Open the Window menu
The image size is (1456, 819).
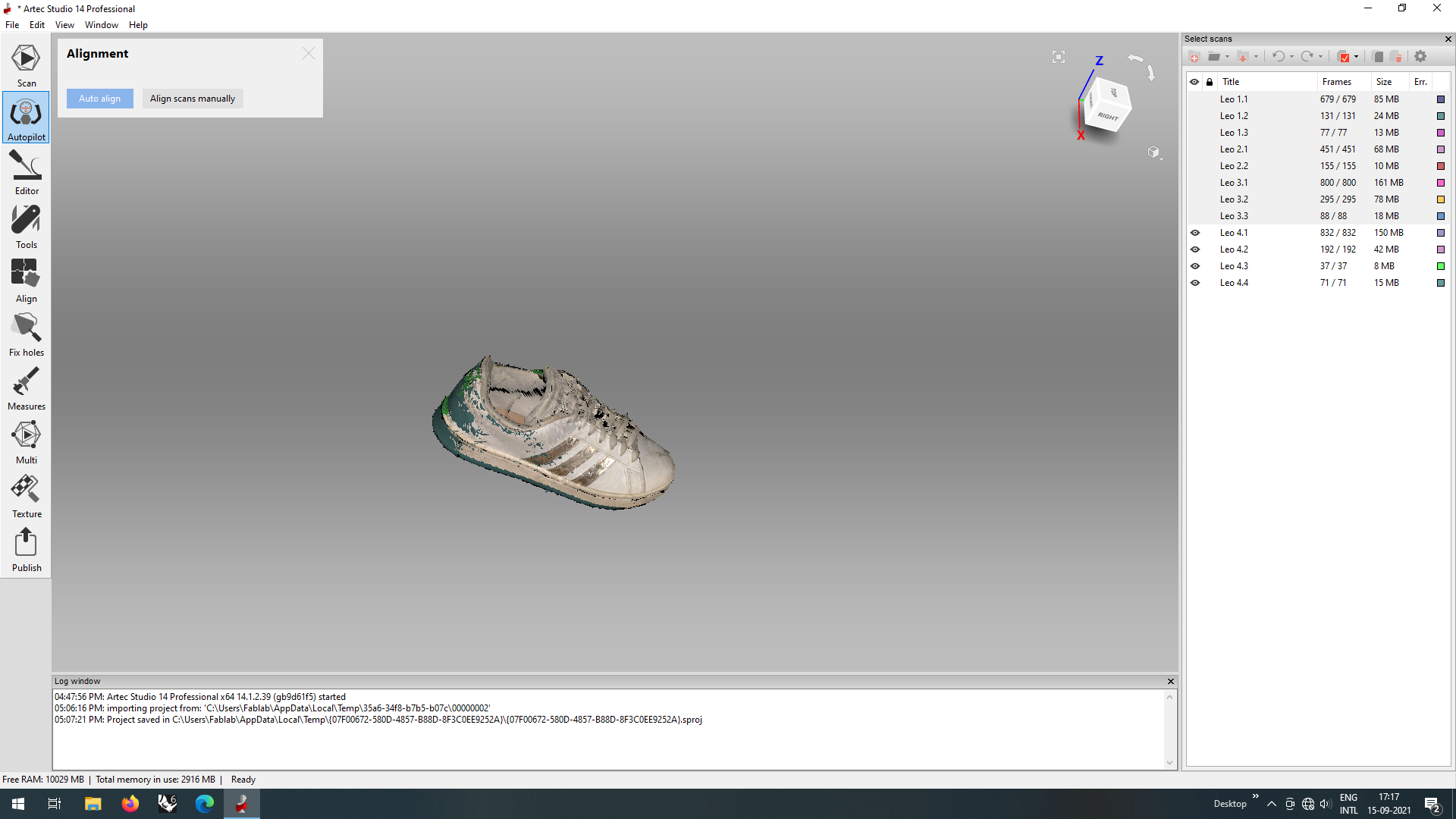[102, 25]
